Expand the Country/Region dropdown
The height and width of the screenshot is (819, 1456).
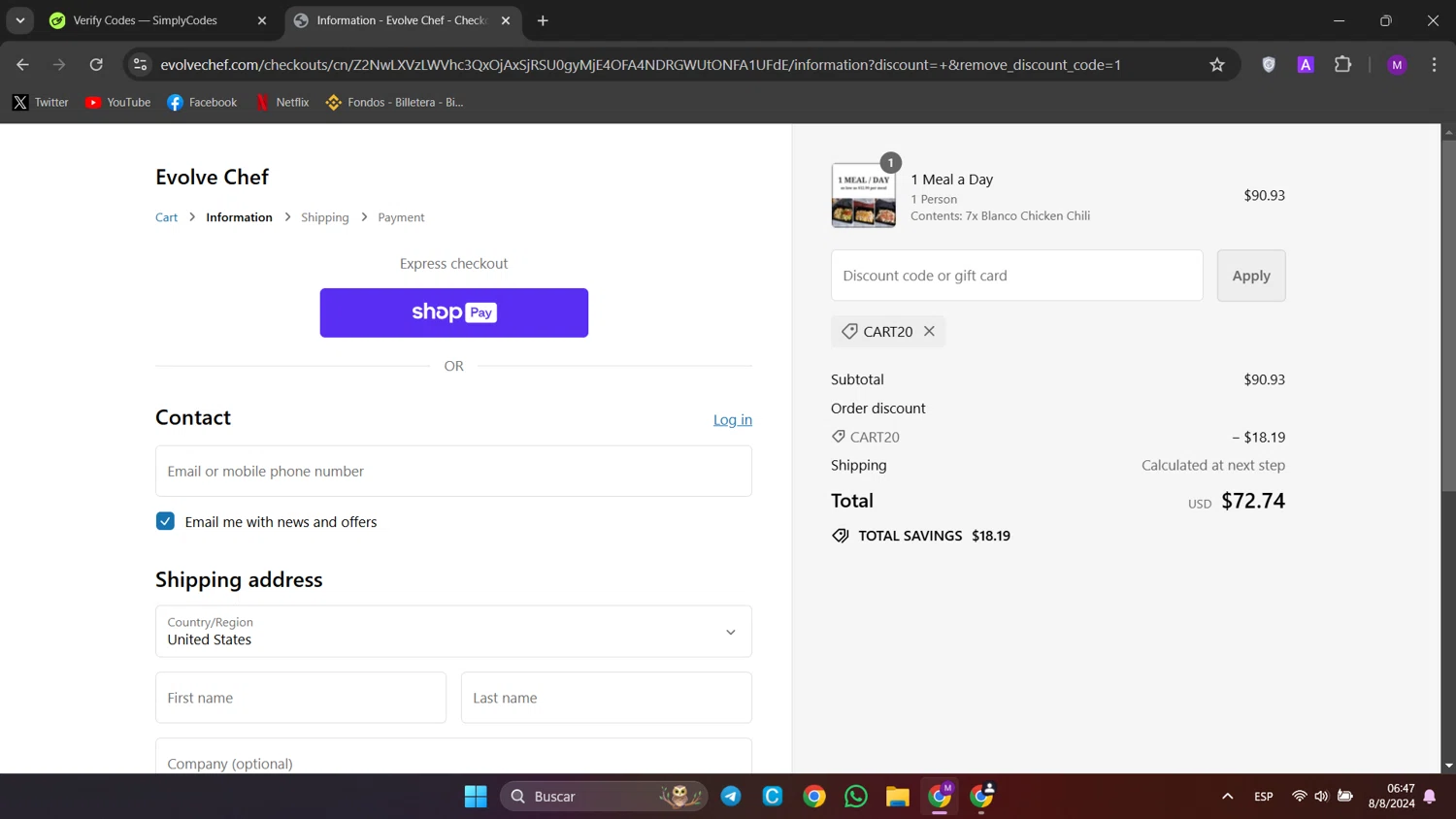[453, 632]
